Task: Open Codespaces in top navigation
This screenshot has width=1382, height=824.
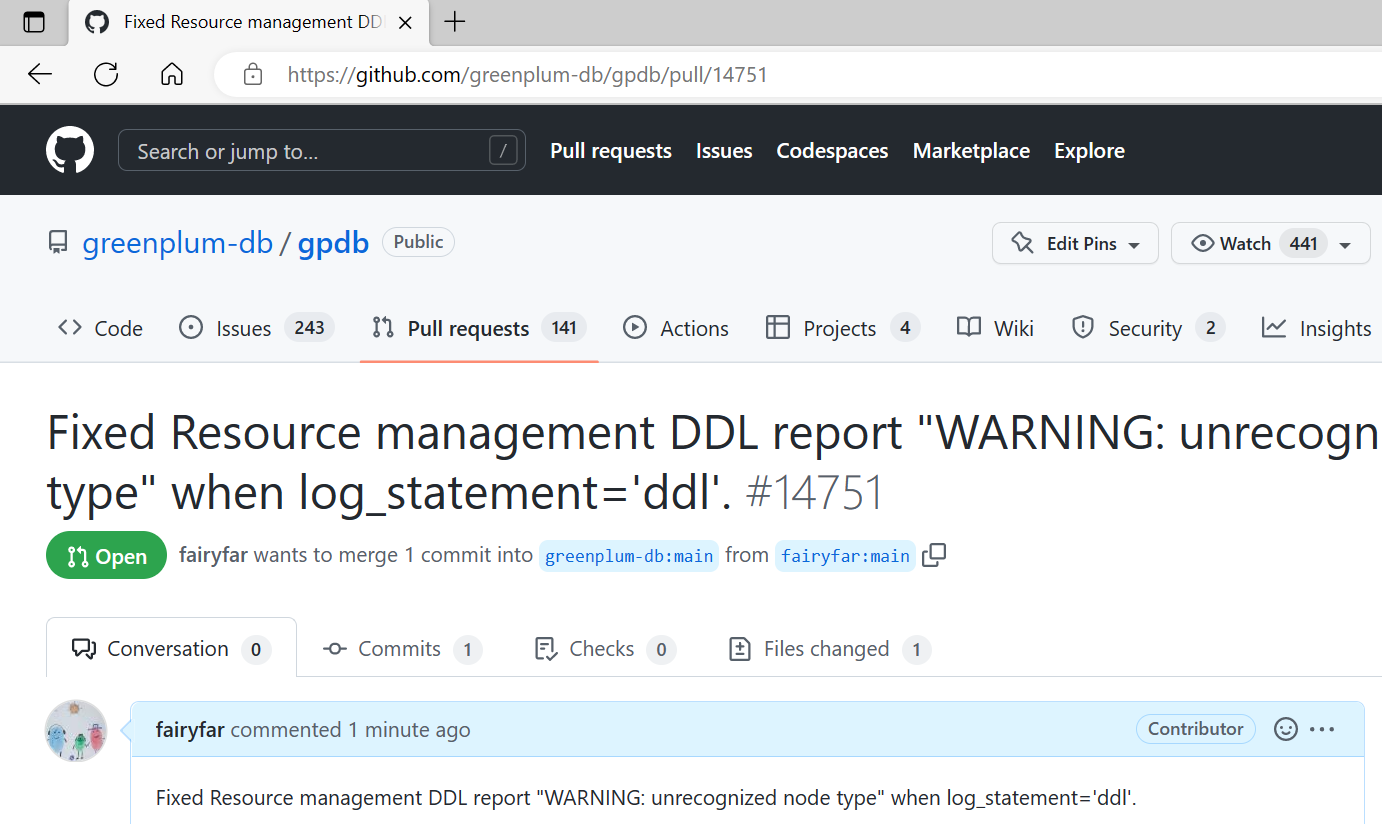Action: 832,151
